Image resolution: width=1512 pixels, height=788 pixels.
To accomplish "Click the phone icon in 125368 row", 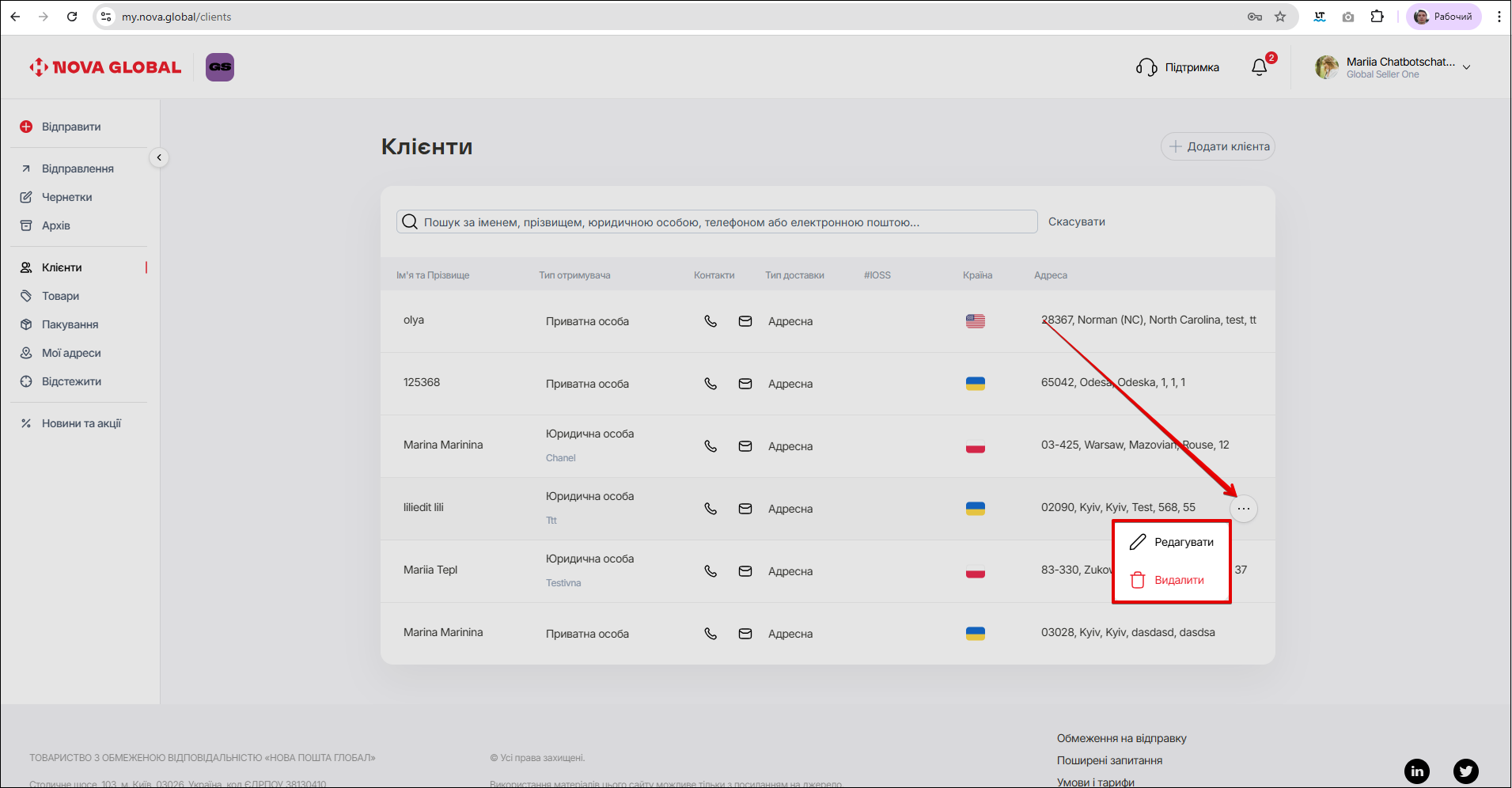I will pyautogui.click(x=711, y=384).
